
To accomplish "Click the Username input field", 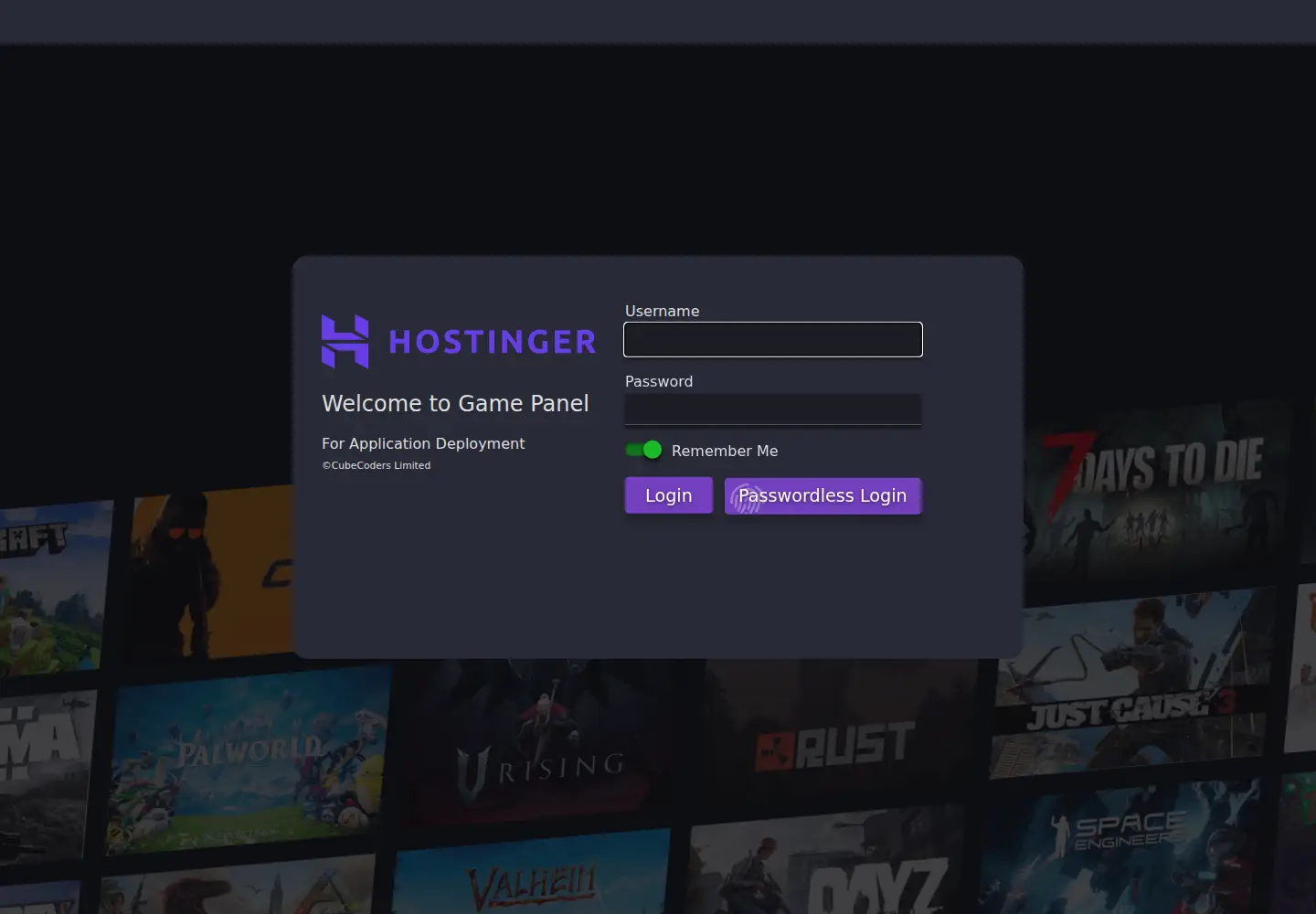I will tap(773, 340).
